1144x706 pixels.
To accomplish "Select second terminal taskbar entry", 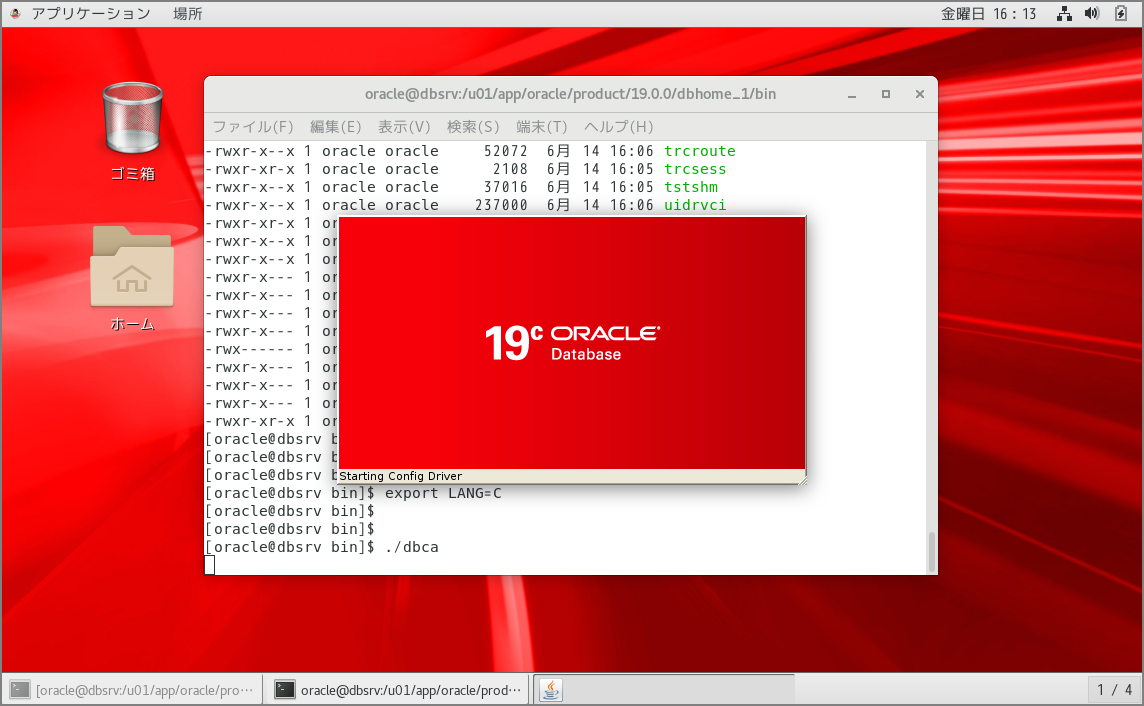I will click(398, 689).
